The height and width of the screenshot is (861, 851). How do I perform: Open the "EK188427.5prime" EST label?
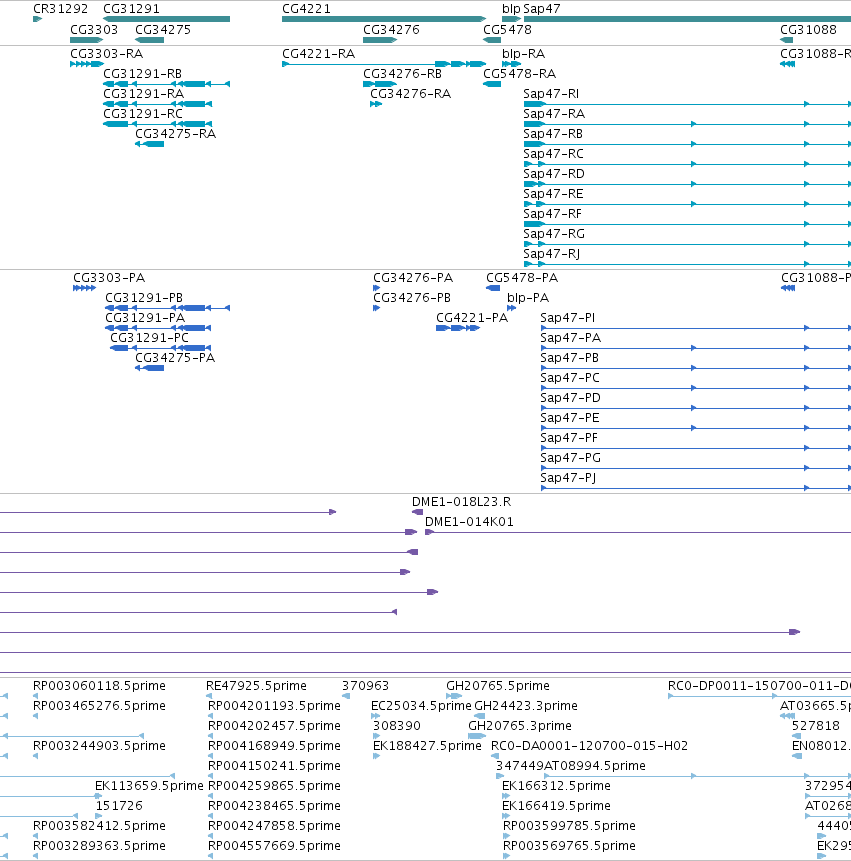click(x=427, y=746)
